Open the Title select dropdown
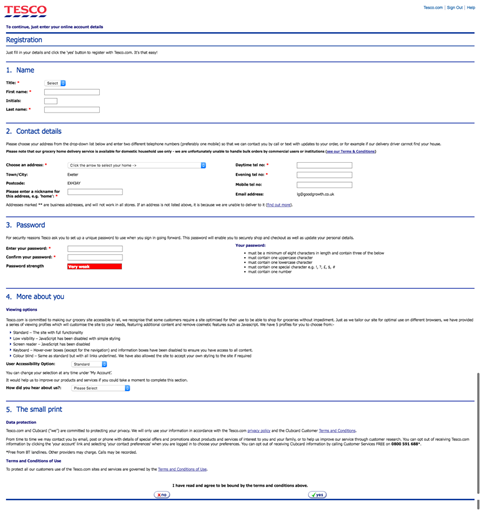Image resolution: width=480 pixels, height=510 pixels. (x=55, y=83)
